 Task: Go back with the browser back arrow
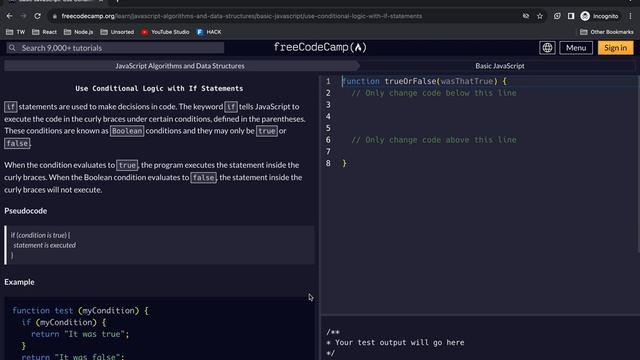[x=9, y=16]
